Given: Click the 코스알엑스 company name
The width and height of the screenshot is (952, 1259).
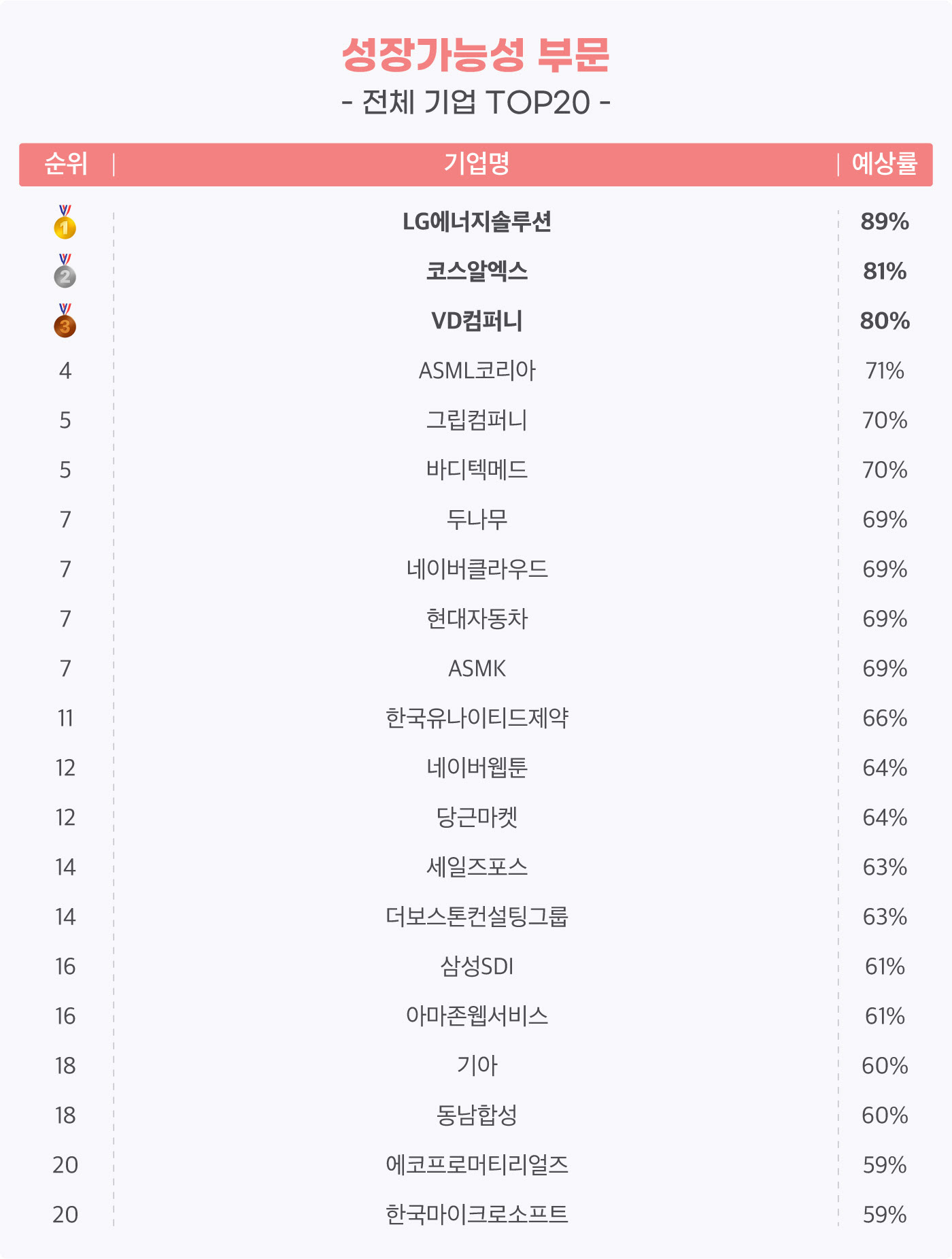Looking at the screenshot, I should tap(477, 271).
